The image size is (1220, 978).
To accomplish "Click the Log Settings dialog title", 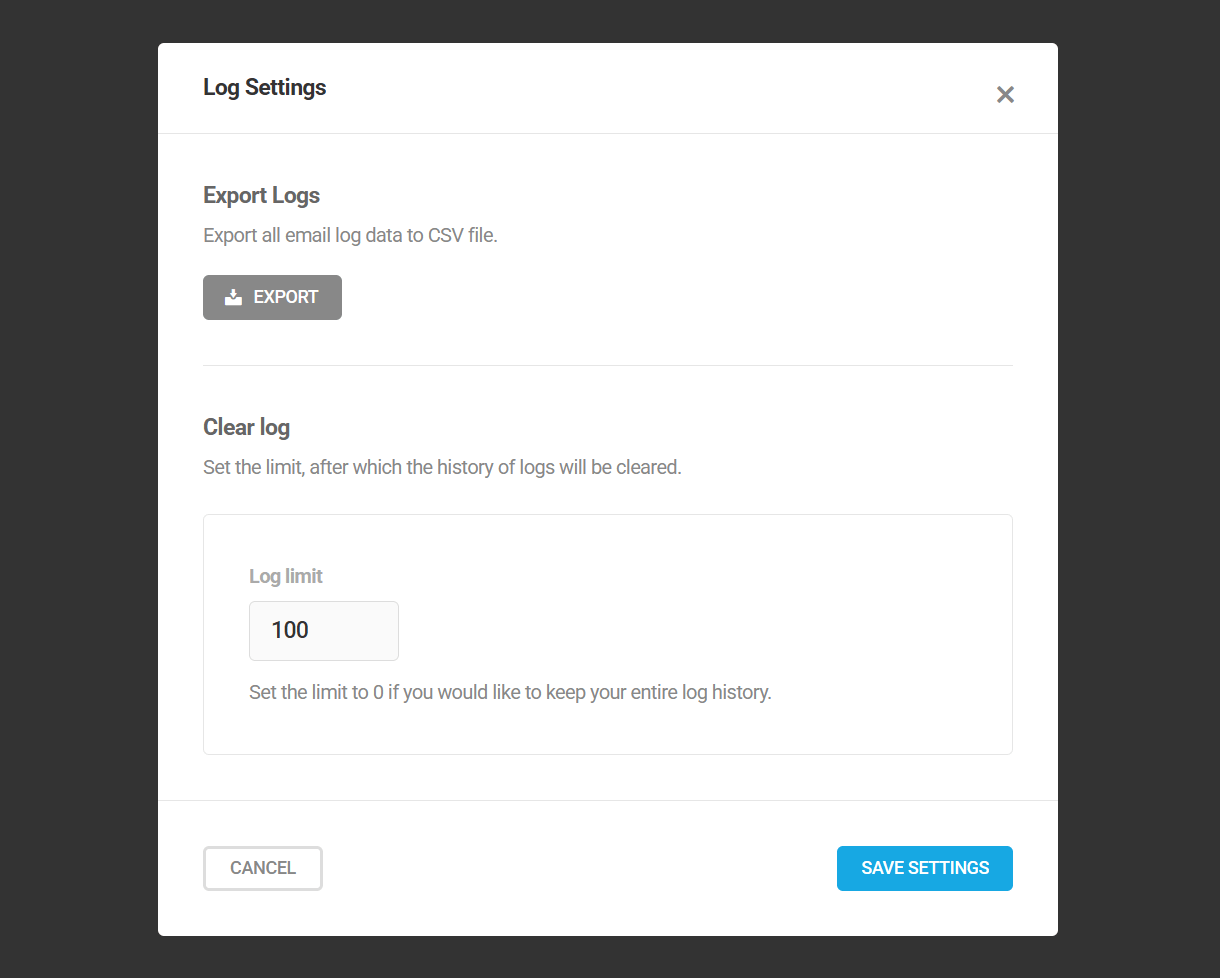I will (x=264, y=87).
